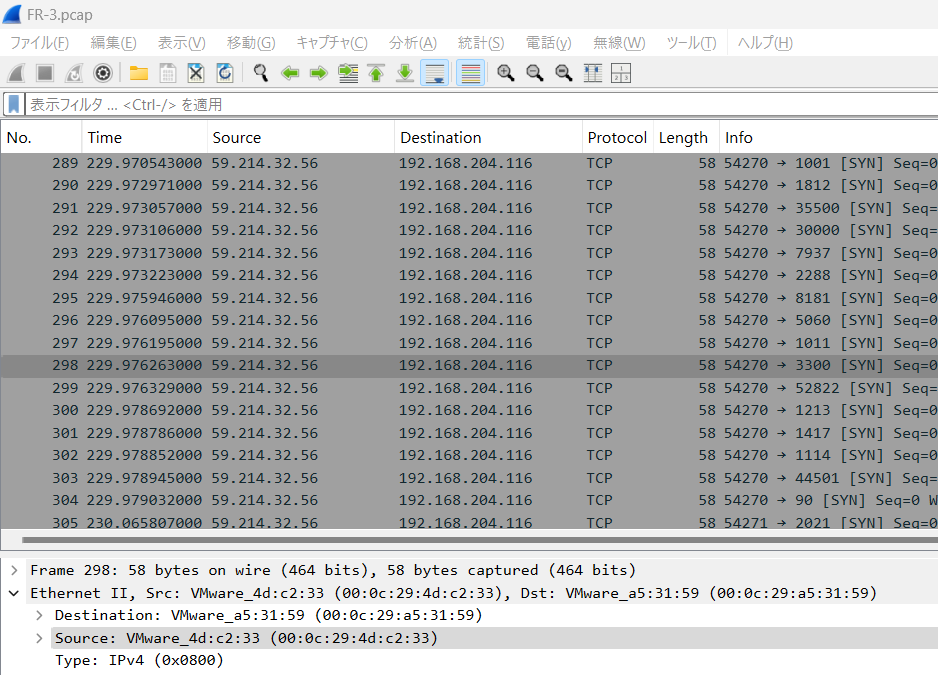Open the 電話(y) menu
The image size is (938, 675).
click(549, 42)
